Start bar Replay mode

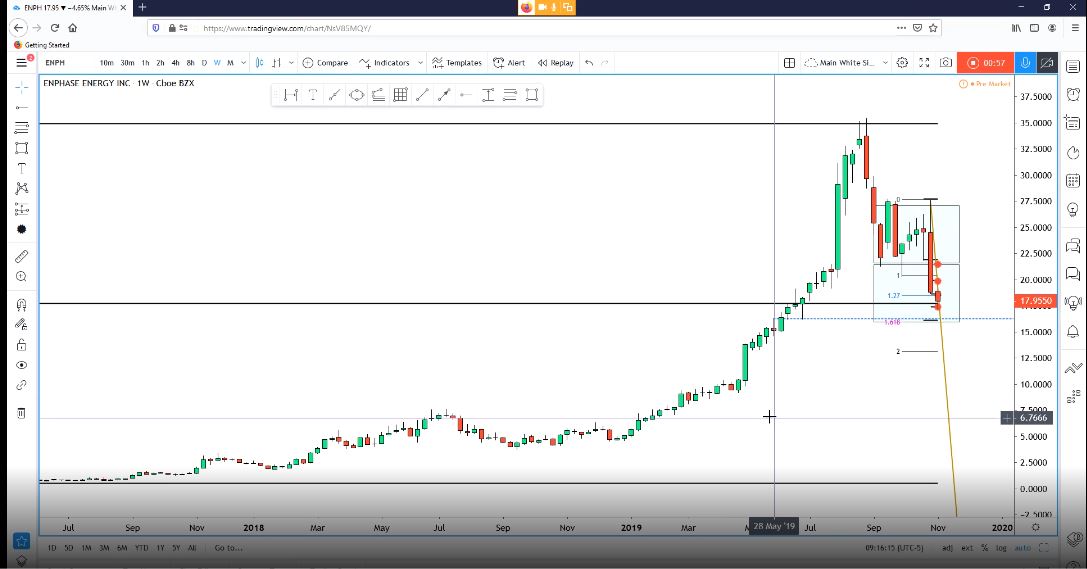(555, 62)
